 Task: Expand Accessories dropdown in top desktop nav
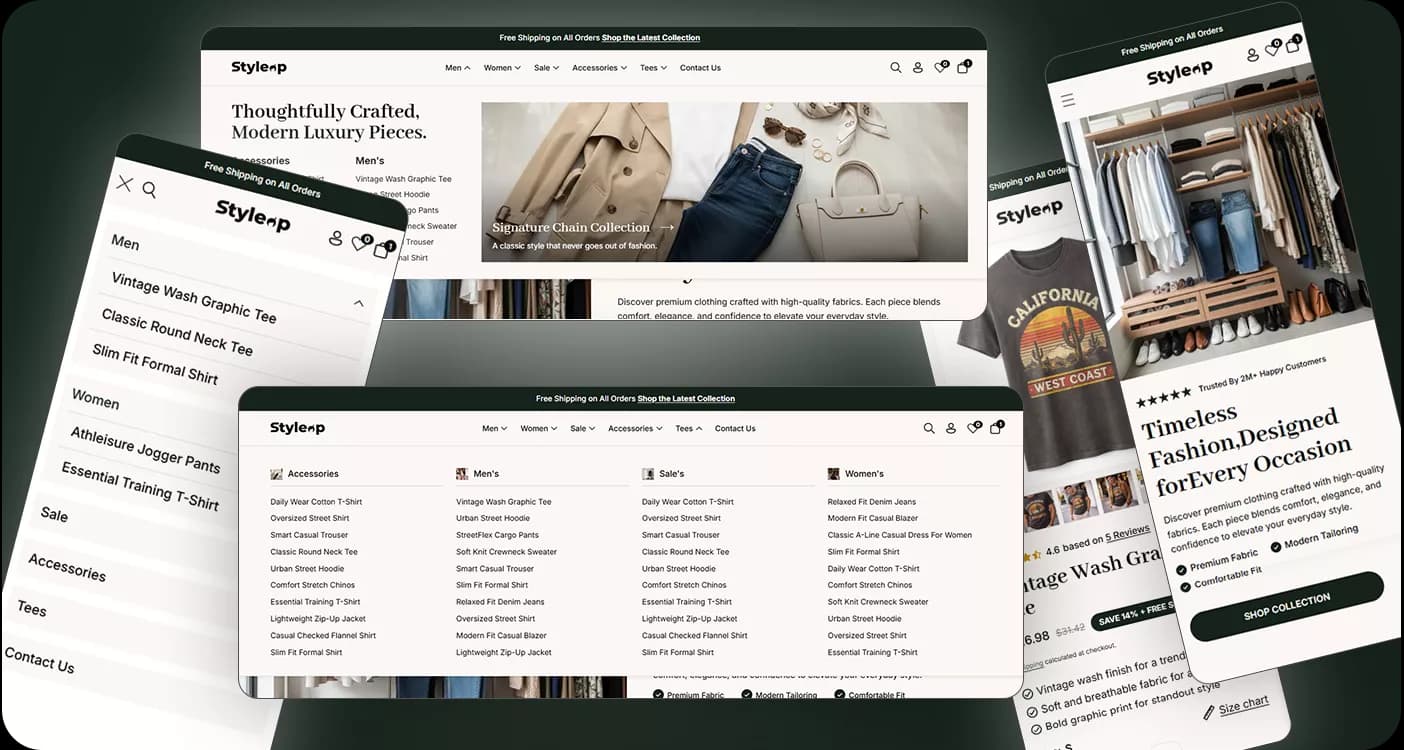coord(600,68)
